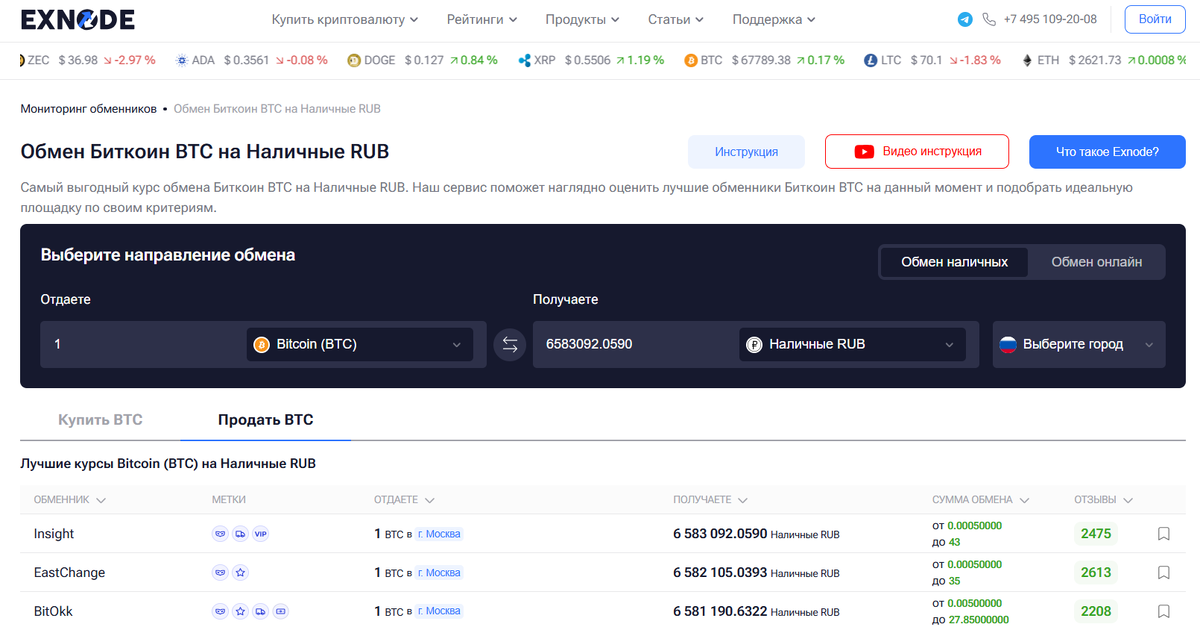This screenshot has height=630, width=1200.
Task: Expand the Поддержка menu
Action: pyautogui.click(x=774, y=19)
